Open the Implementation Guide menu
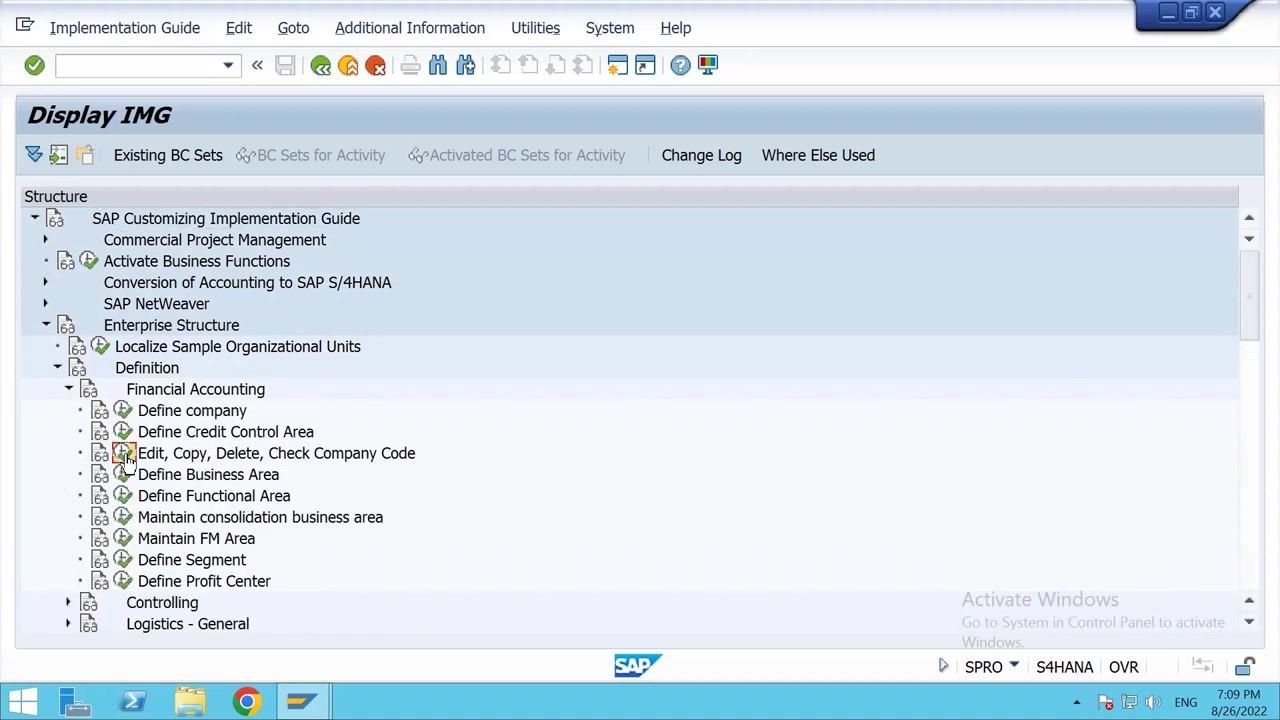The height and width of the screenshot is (720, 1280). (125, 28)
